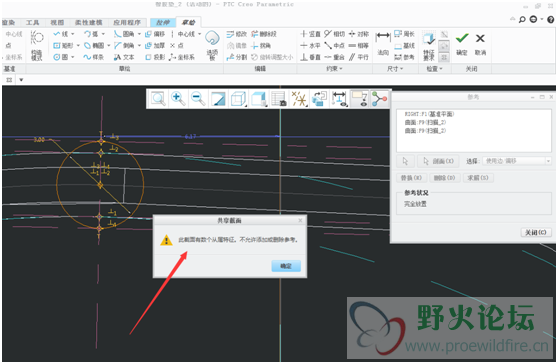Click the 分割 (Divide) edit tool
The width and height of the screenshot is (558, 364).
[237, 57]
